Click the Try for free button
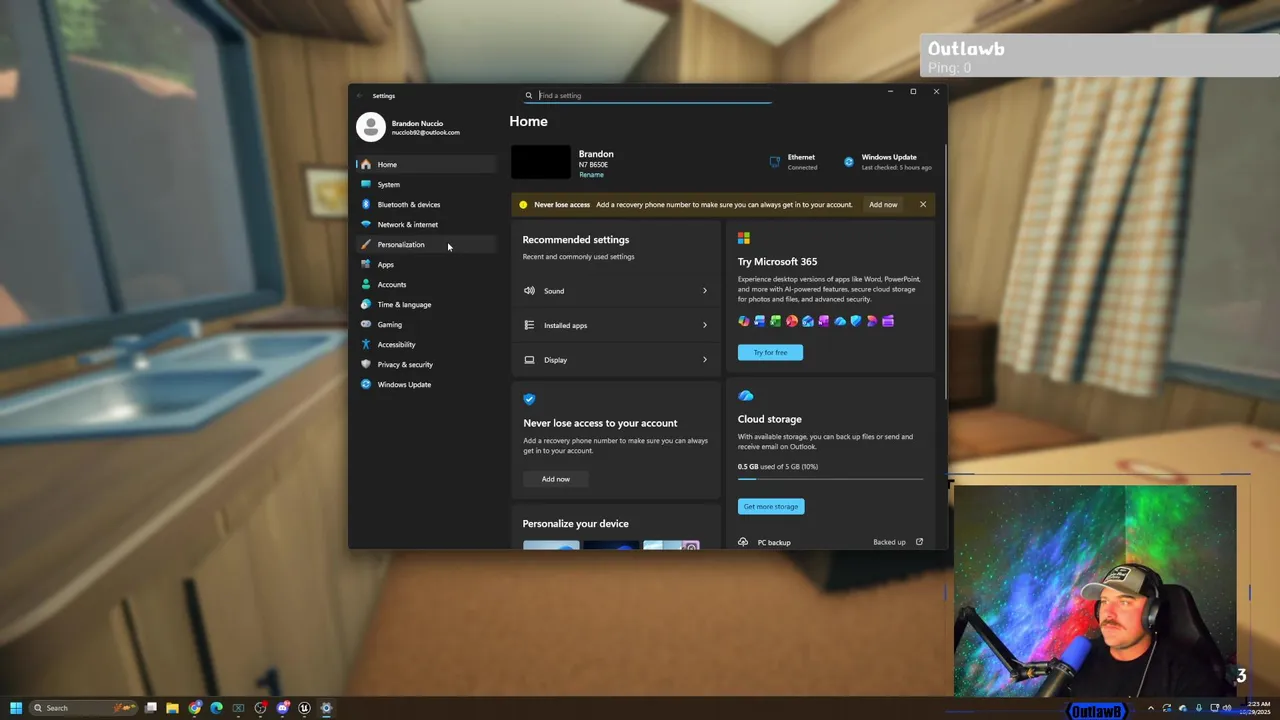This screenshot has width=1280, height=720. click(770, 352)
